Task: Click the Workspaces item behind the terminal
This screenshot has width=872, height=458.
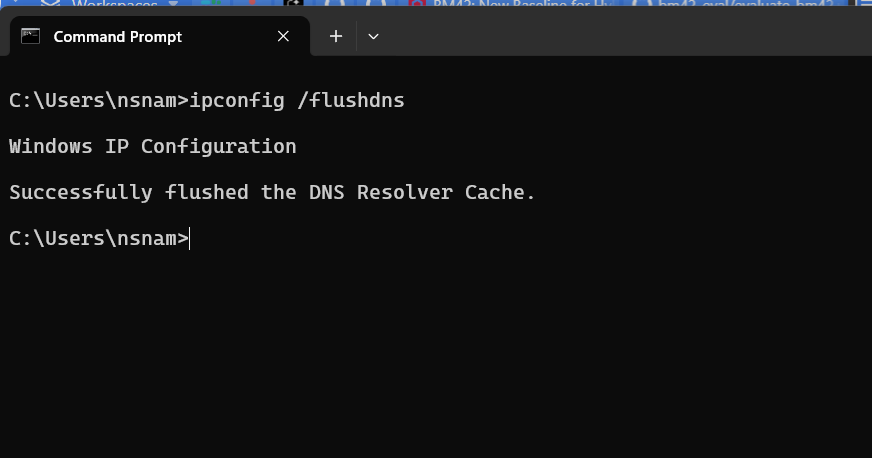Action: point(115,5)
